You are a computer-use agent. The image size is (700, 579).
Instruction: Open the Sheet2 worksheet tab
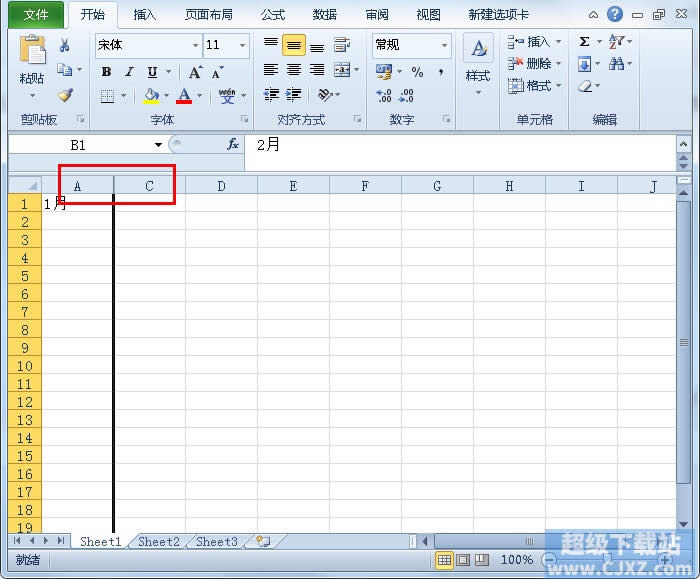tap(159, 542)
